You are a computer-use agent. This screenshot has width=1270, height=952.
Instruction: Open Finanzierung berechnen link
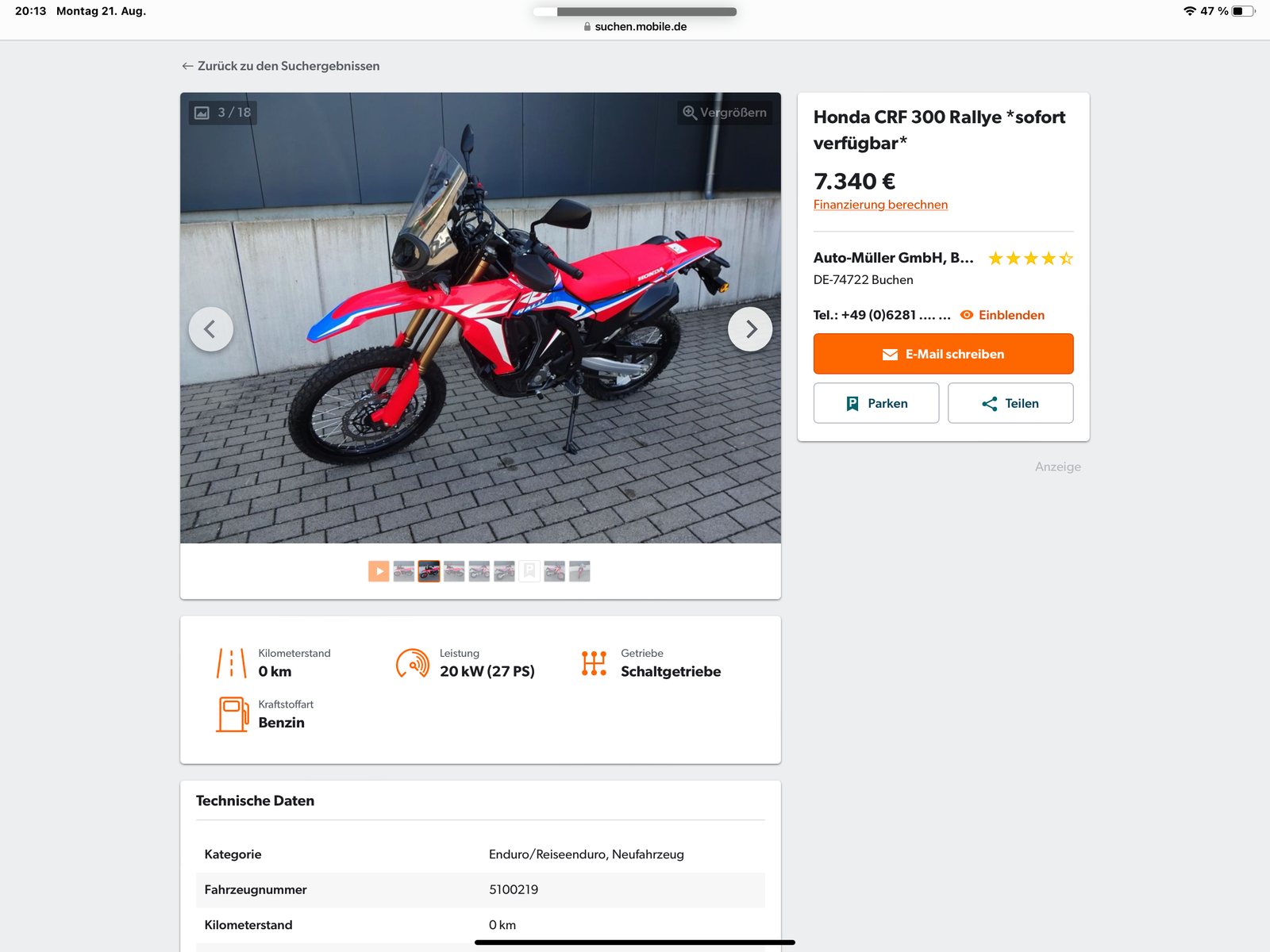[880, 205]
